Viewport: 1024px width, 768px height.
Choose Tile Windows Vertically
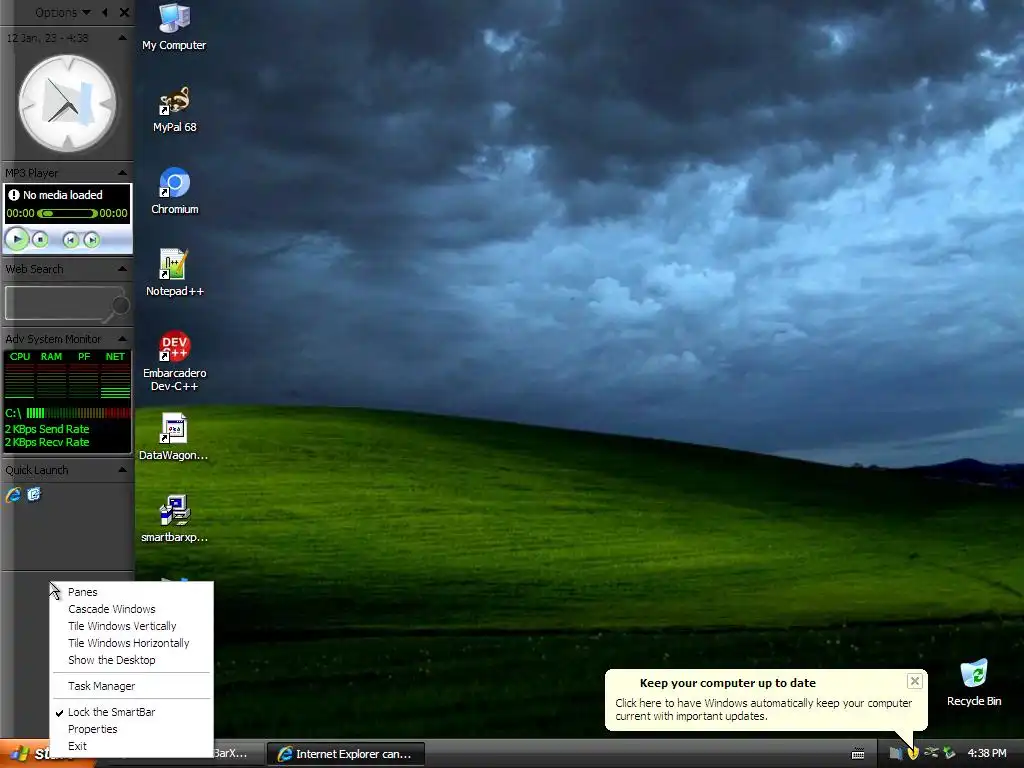pyautogui.click(x=131, y=626)
